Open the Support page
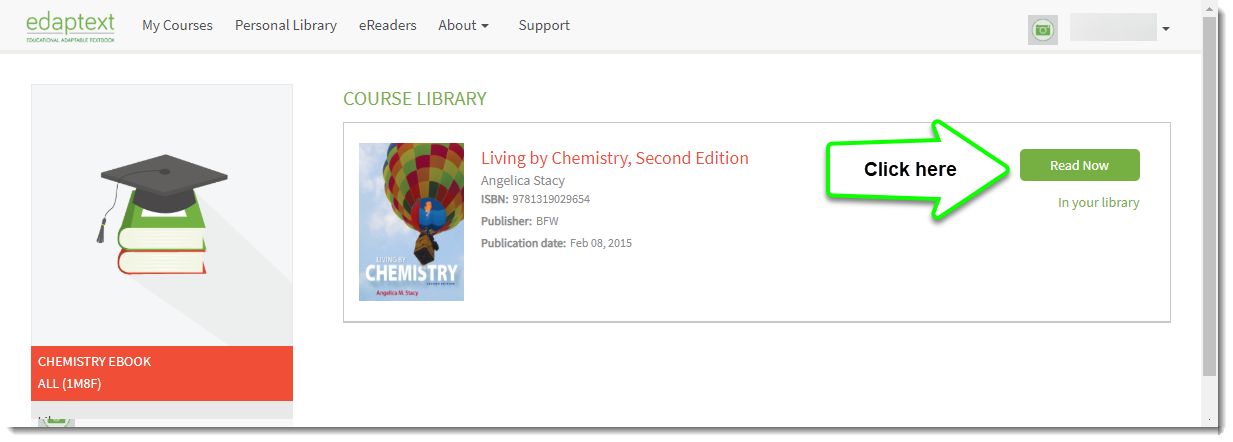Viewport: 1233px width, 442px height. (x=544, y=26)
